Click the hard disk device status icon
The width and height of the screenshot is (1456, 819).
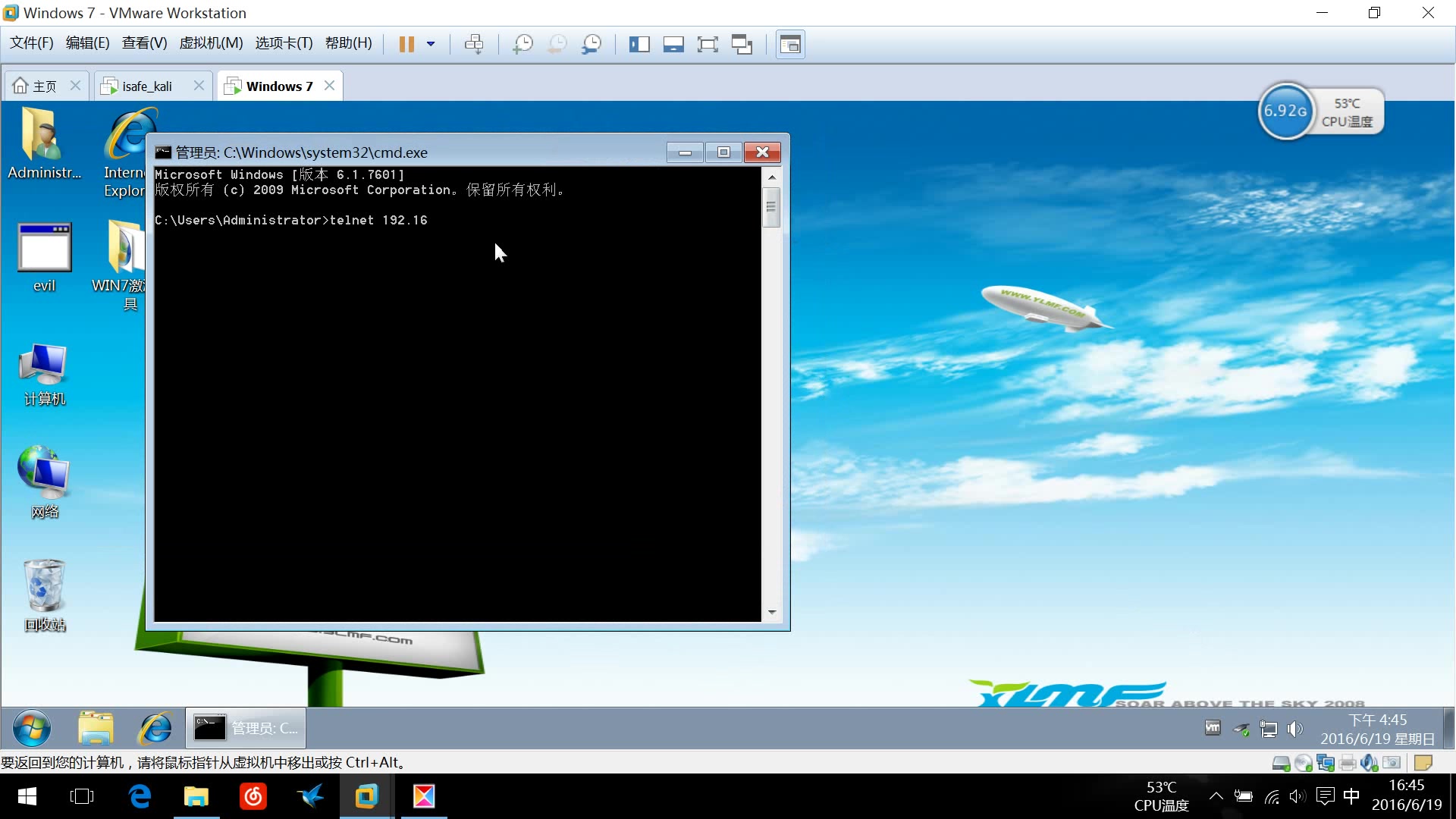click(x=1282, y=763)
